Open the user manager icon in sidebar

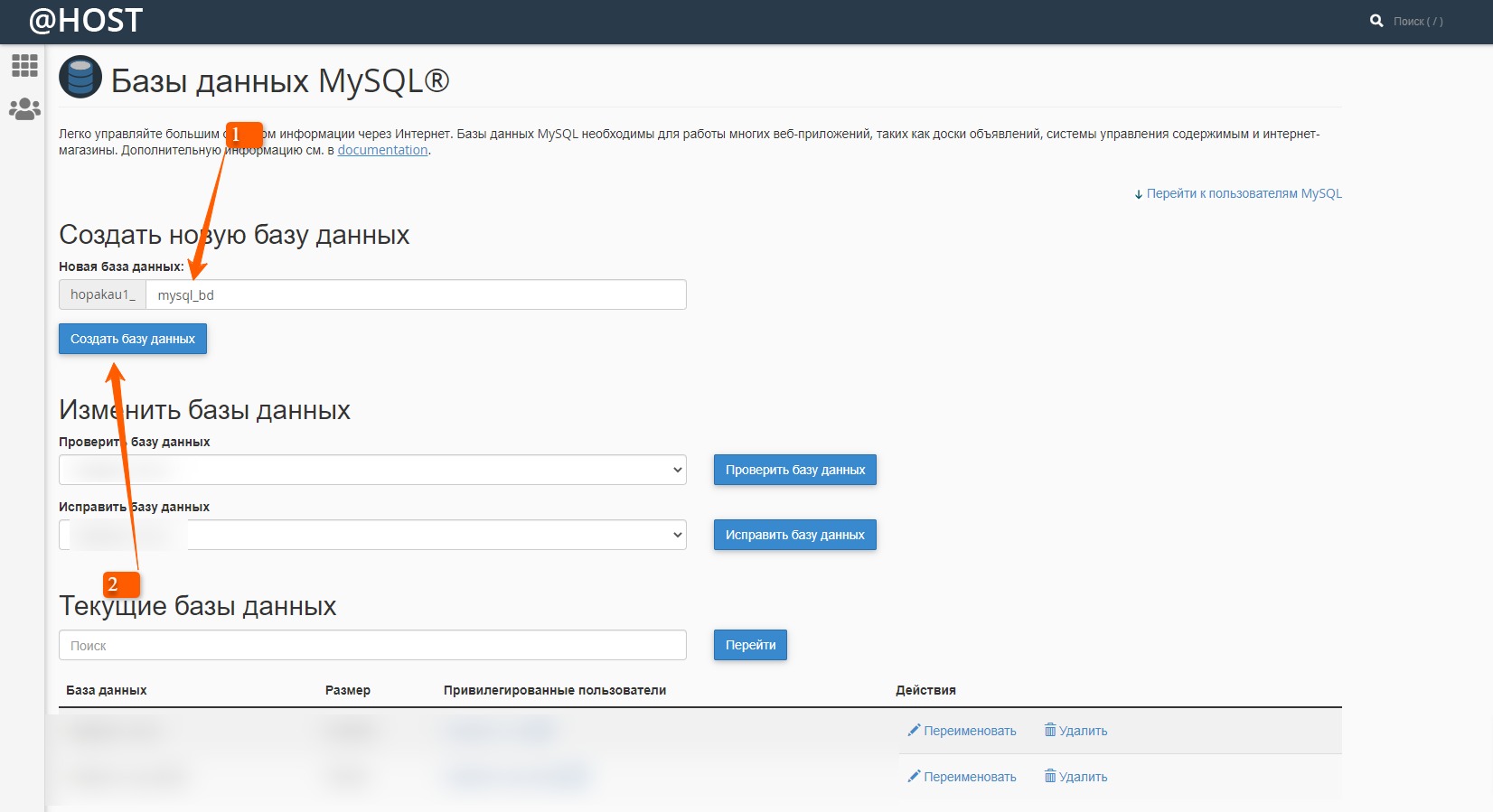tap(24, 109)
